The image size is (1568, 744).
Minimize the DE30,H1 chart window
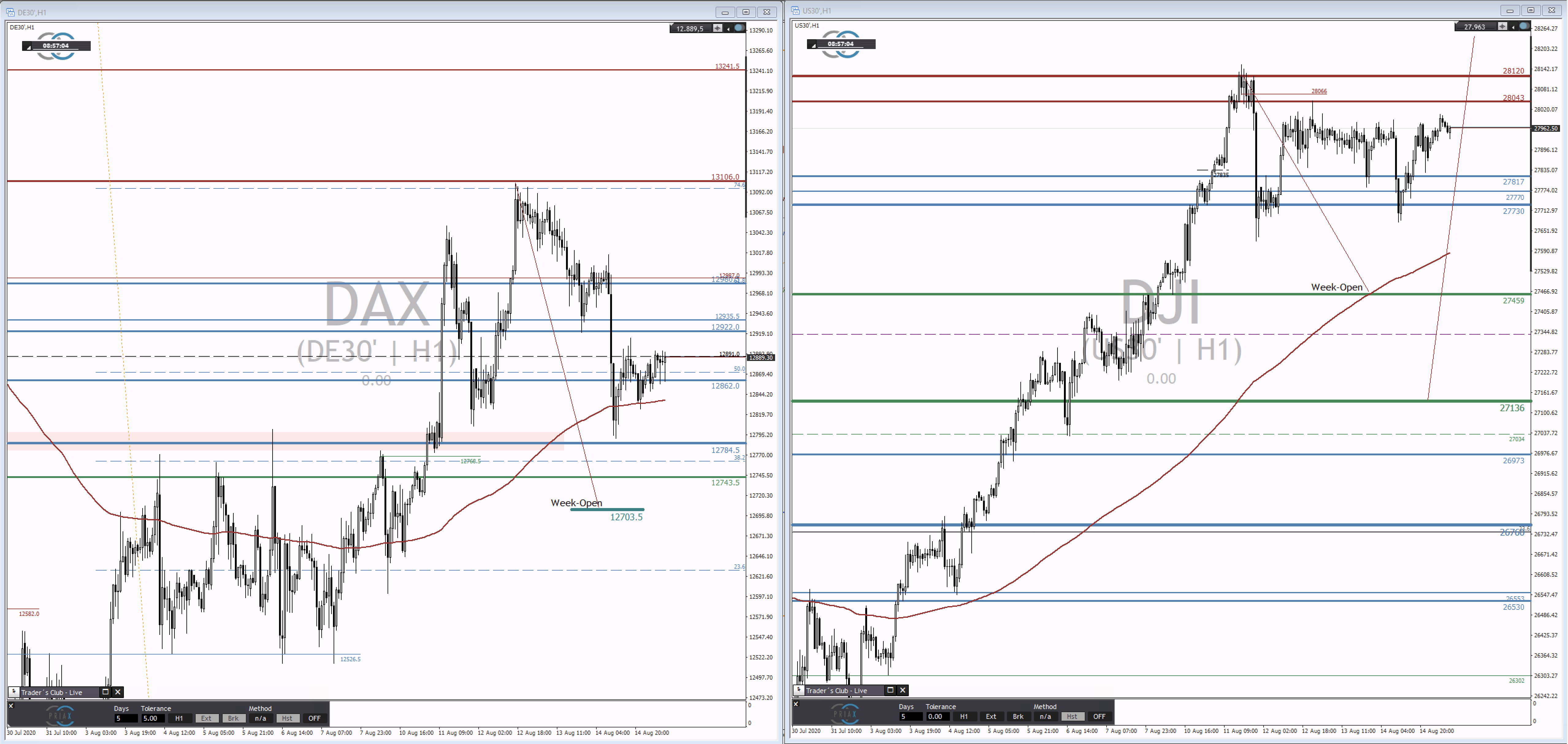pyautogui.click(x=725, y=12)
